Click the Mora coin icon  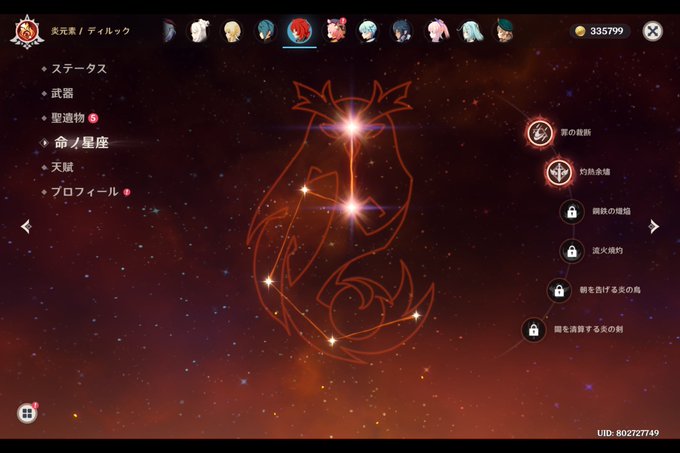pos(580,31)
